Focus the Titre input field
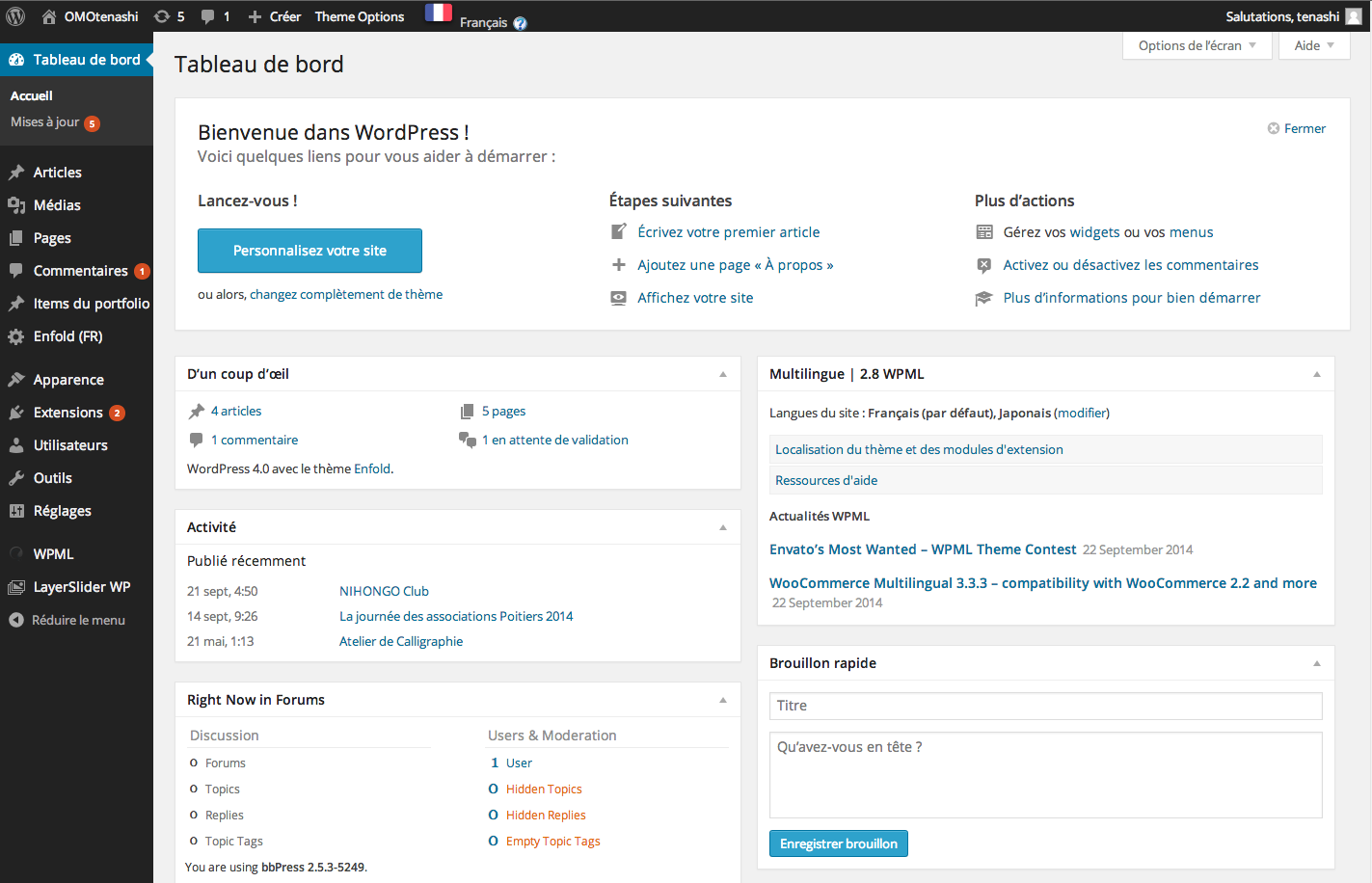 click(1045, 706)
